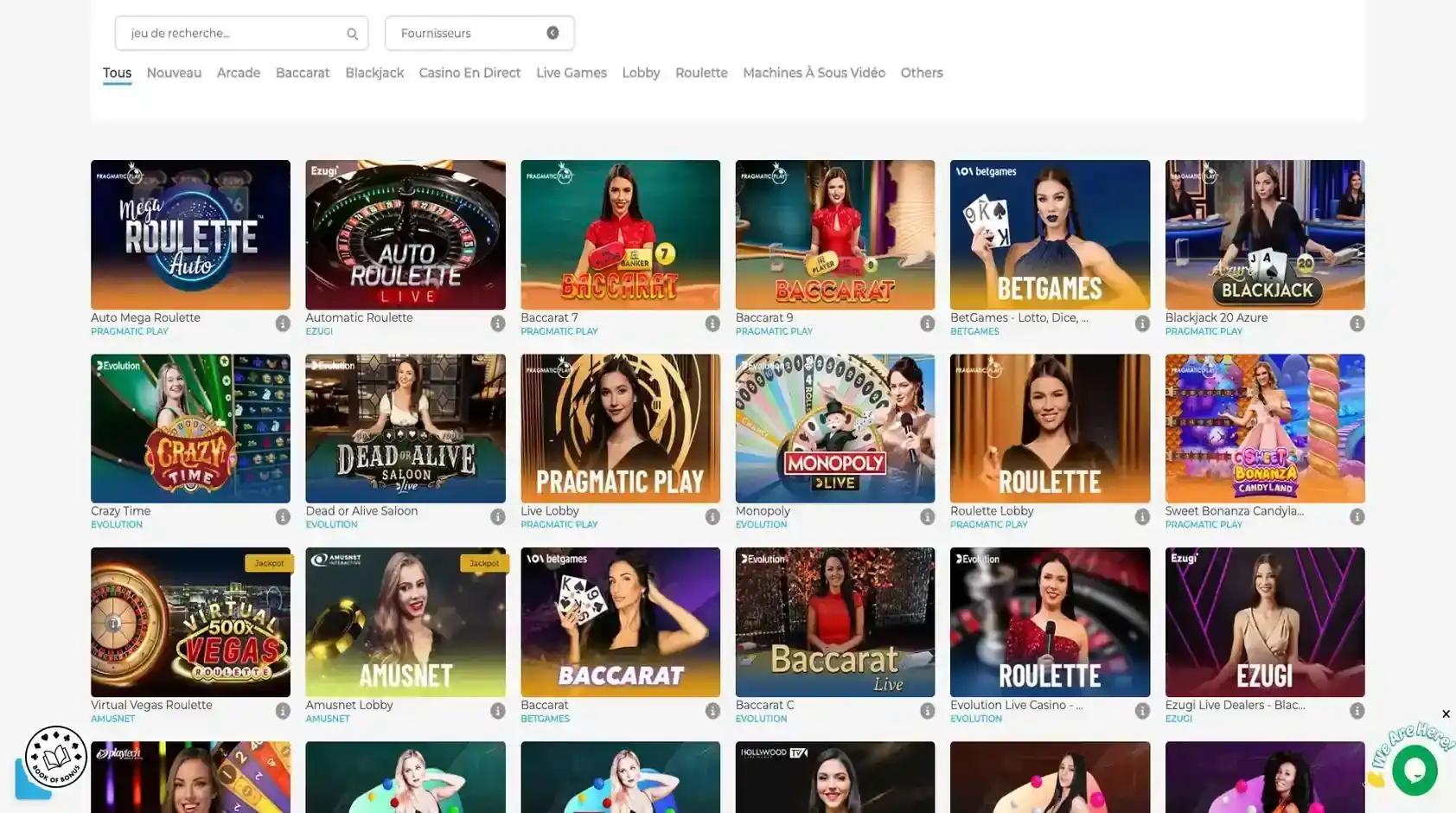Open info for Blackjack 20 Azure
Viewport: 1456px width, 813px height.
click(1357, 323)
